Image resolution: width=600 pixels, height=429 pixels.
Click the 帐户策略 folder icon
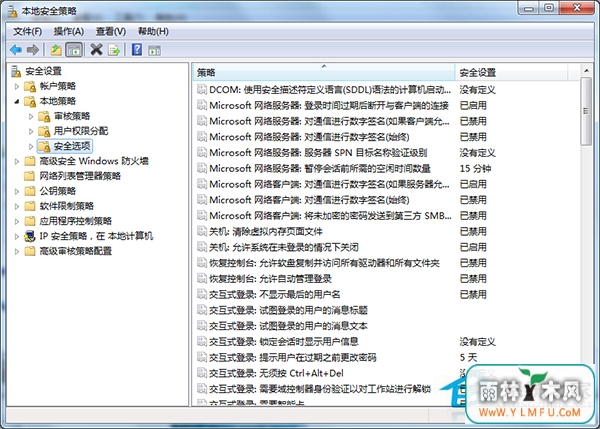click(30, 86)
